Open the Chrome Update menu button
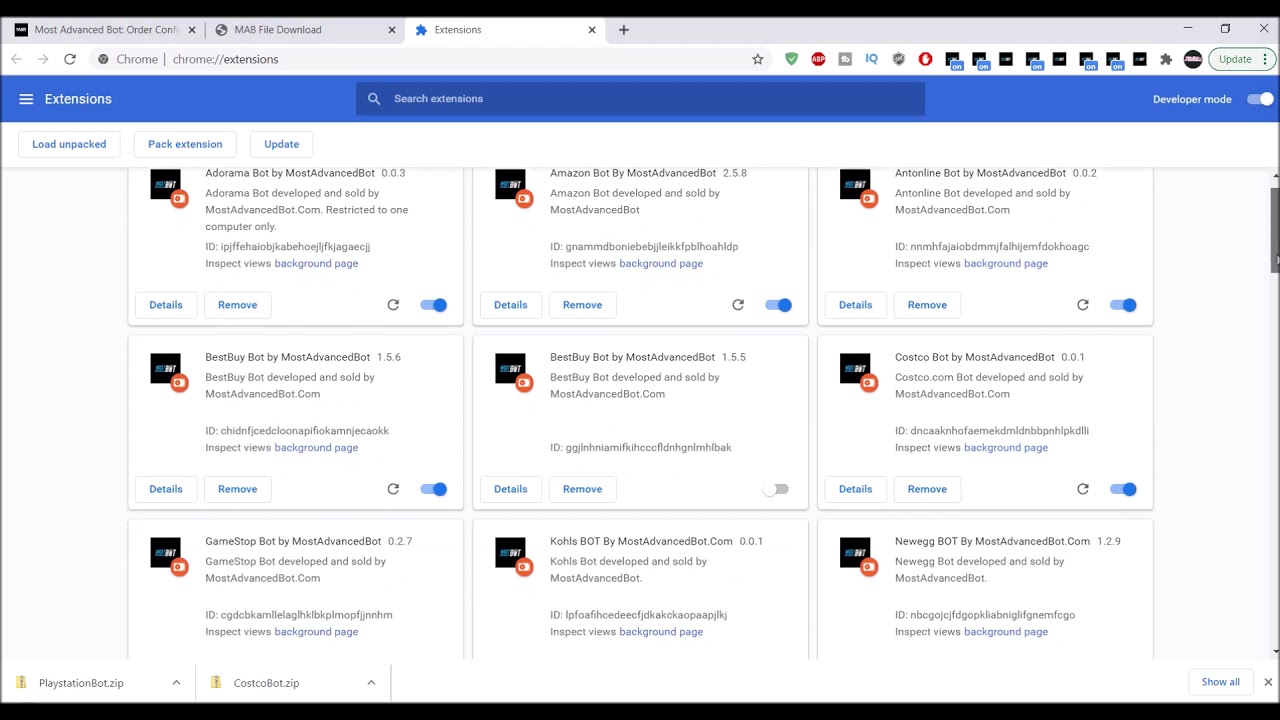 point(1241,59)
